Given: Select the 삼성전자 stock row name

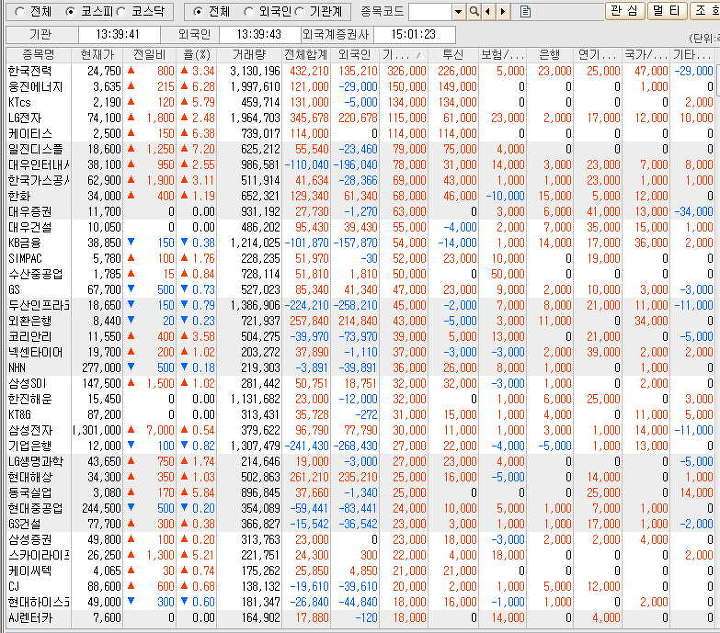Looking at the screenshot, I should [x=30, y=430].
